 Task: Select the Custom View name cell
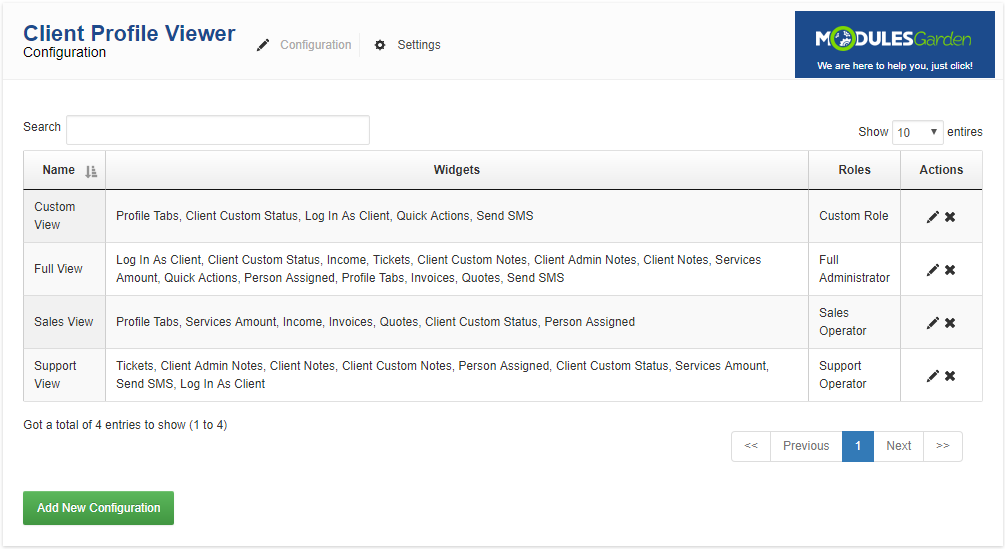pos(64,216)
